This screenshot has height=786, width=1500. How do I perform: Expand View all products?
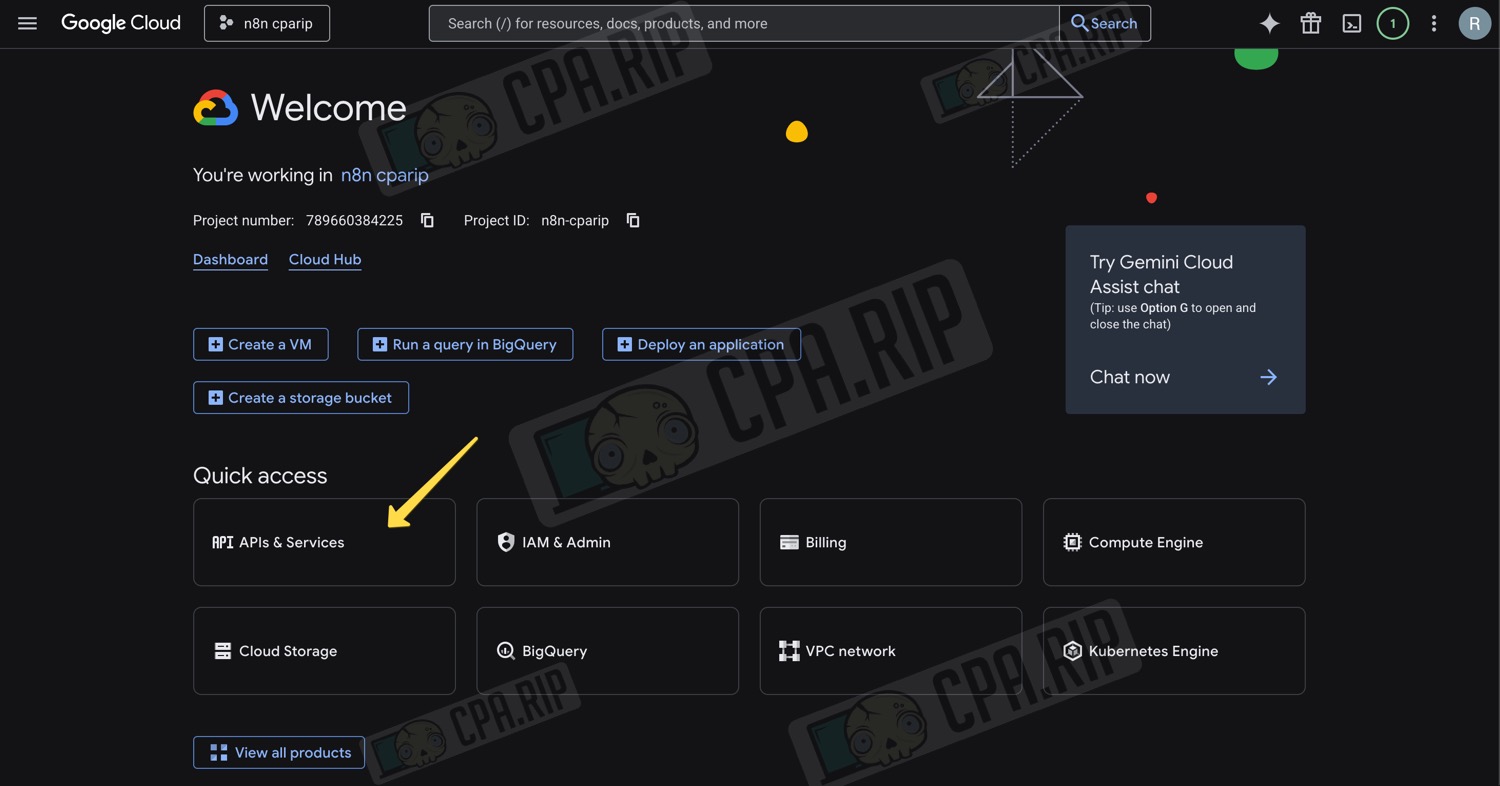[279, 752]
